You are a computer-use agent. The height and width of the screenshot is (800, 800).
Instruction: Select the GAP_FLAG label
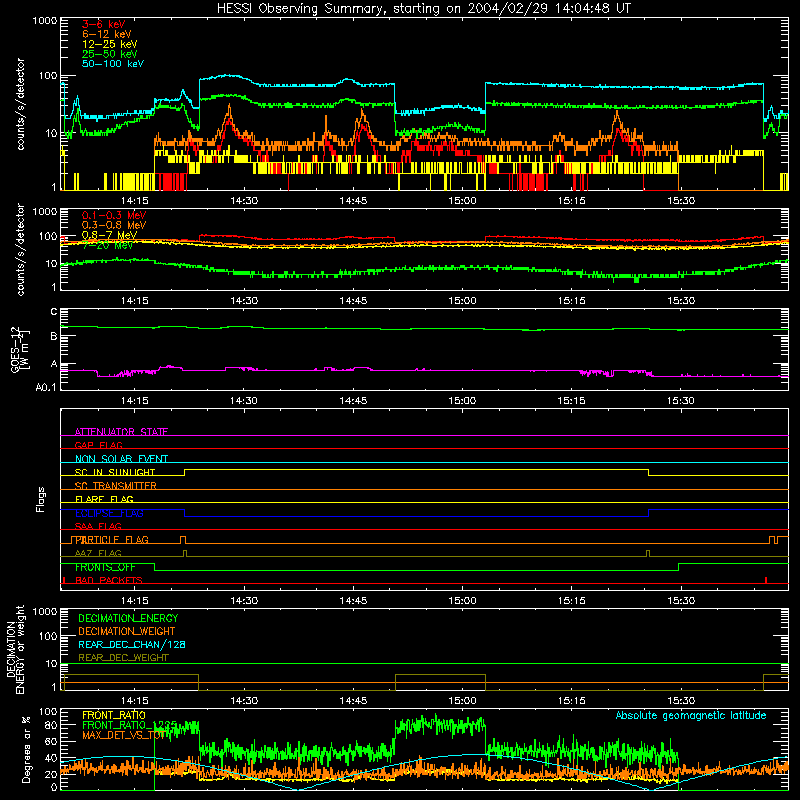tap(98, 445)
